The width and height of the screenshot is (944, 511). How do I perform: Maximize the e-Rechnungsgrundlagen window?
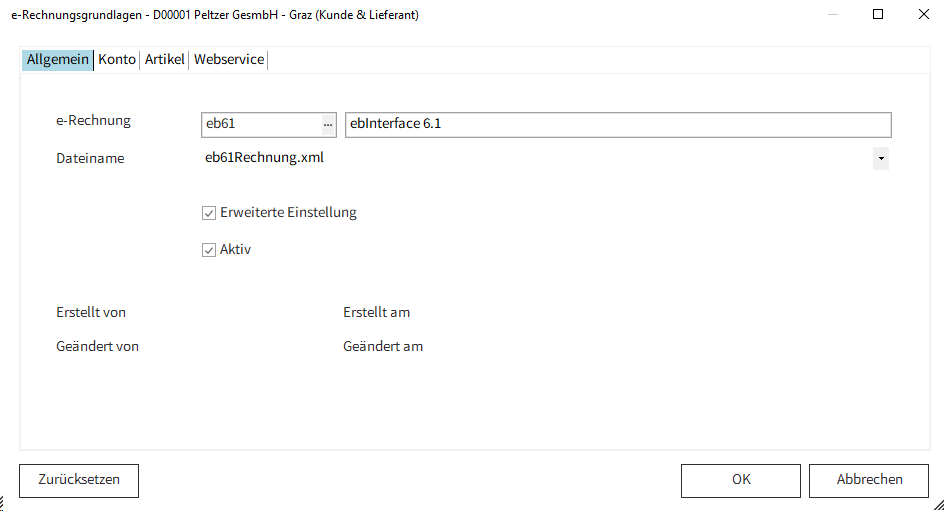878,15
